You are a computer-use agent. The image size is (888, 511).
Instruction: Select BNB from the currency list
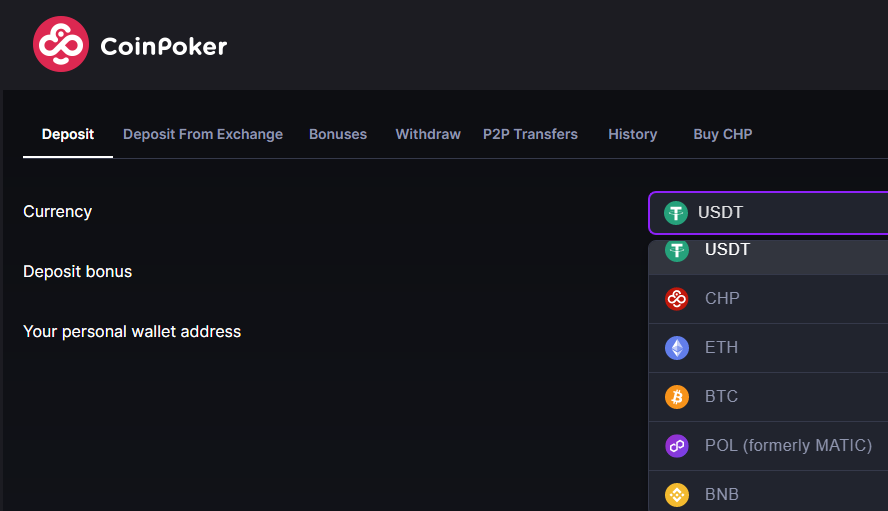coord(769,491)
